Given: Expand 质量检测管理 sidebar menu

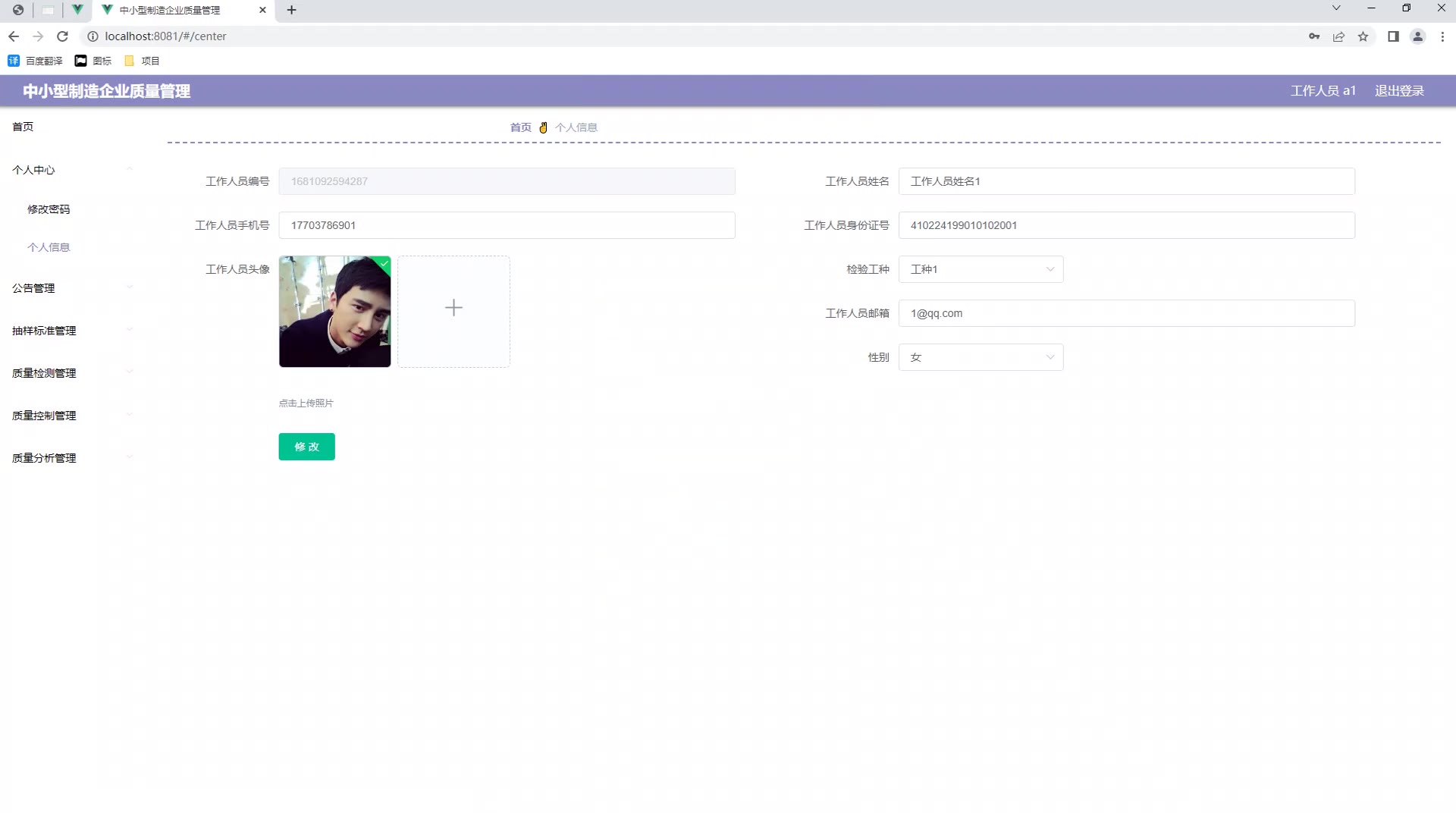Looking at the screenshot, I should (72, 373).
